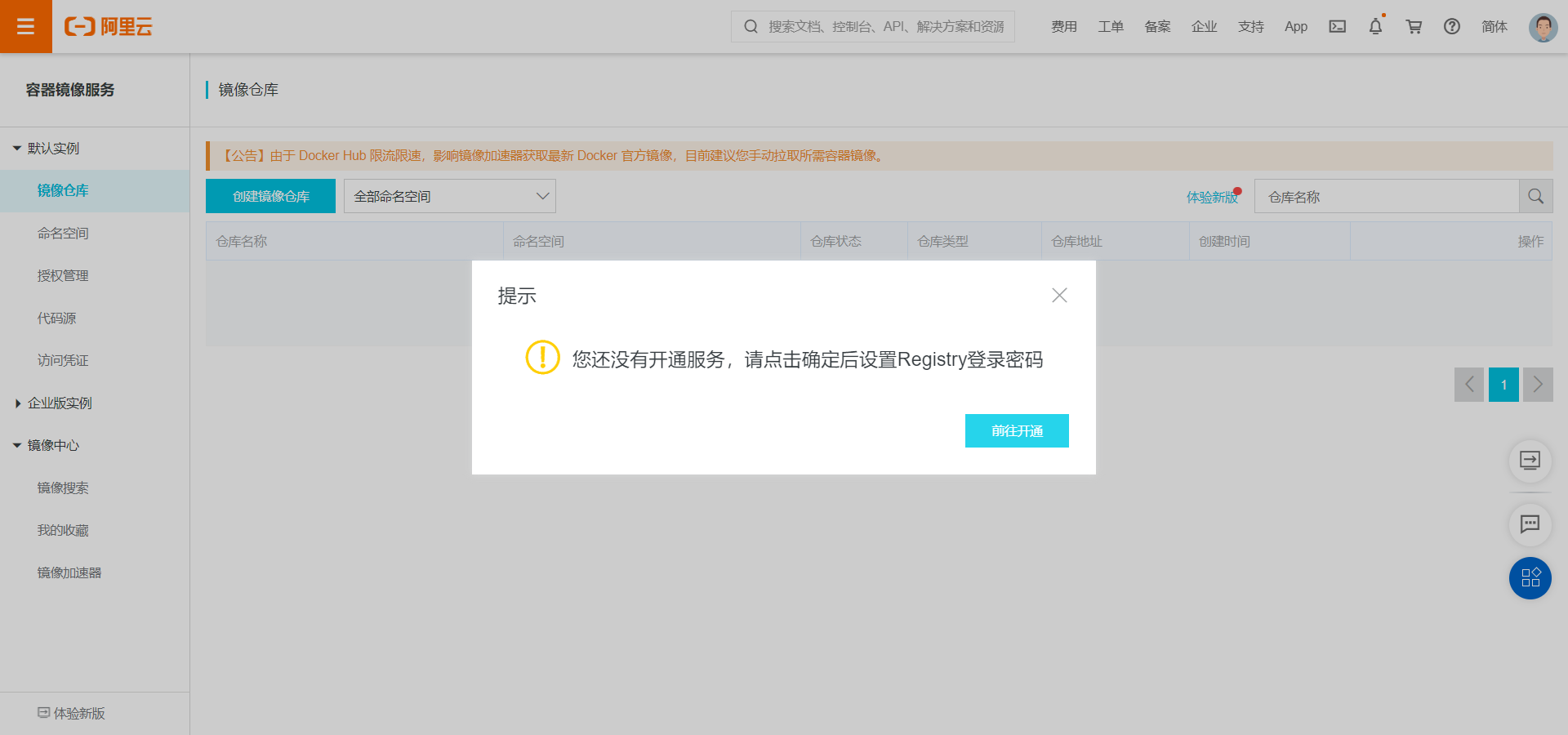Click the repository search magnifier button
Viewport: 1568px width, 735px height.
click(x=1535, y=197)
